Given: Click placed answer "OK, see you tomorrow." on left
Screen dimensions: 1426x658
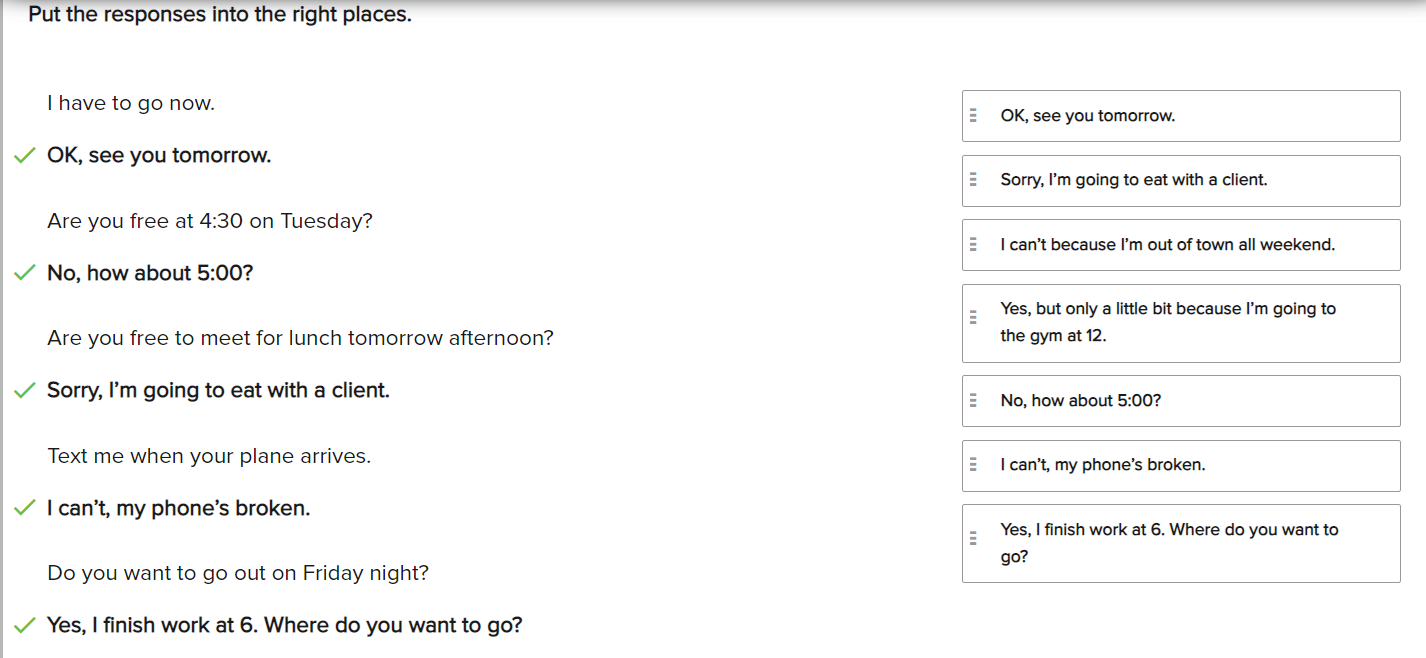Looking at the screenshot, I should point(159,156).
